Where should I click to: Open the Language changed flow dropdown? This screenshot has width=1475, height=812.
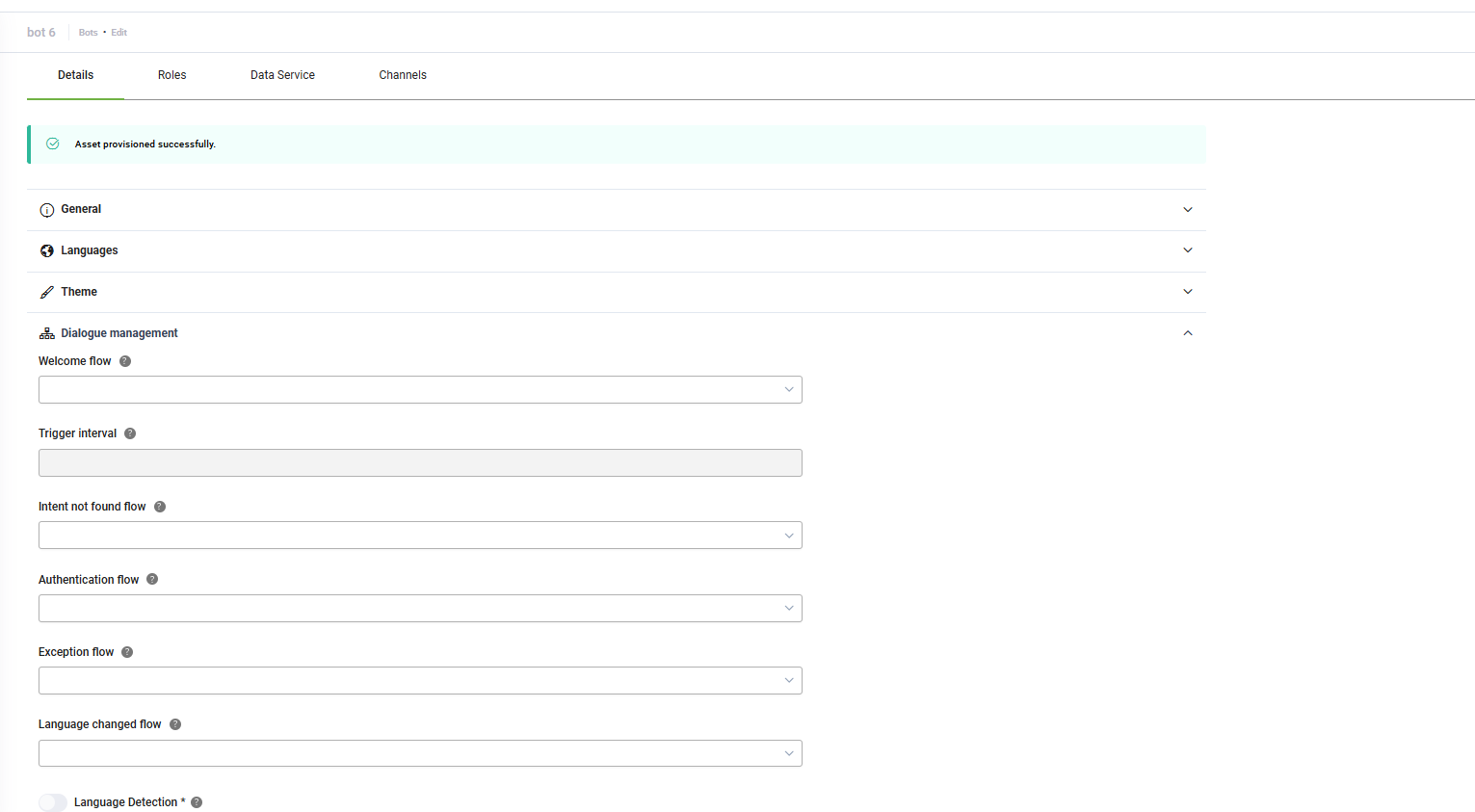click(x=420, y=753)
